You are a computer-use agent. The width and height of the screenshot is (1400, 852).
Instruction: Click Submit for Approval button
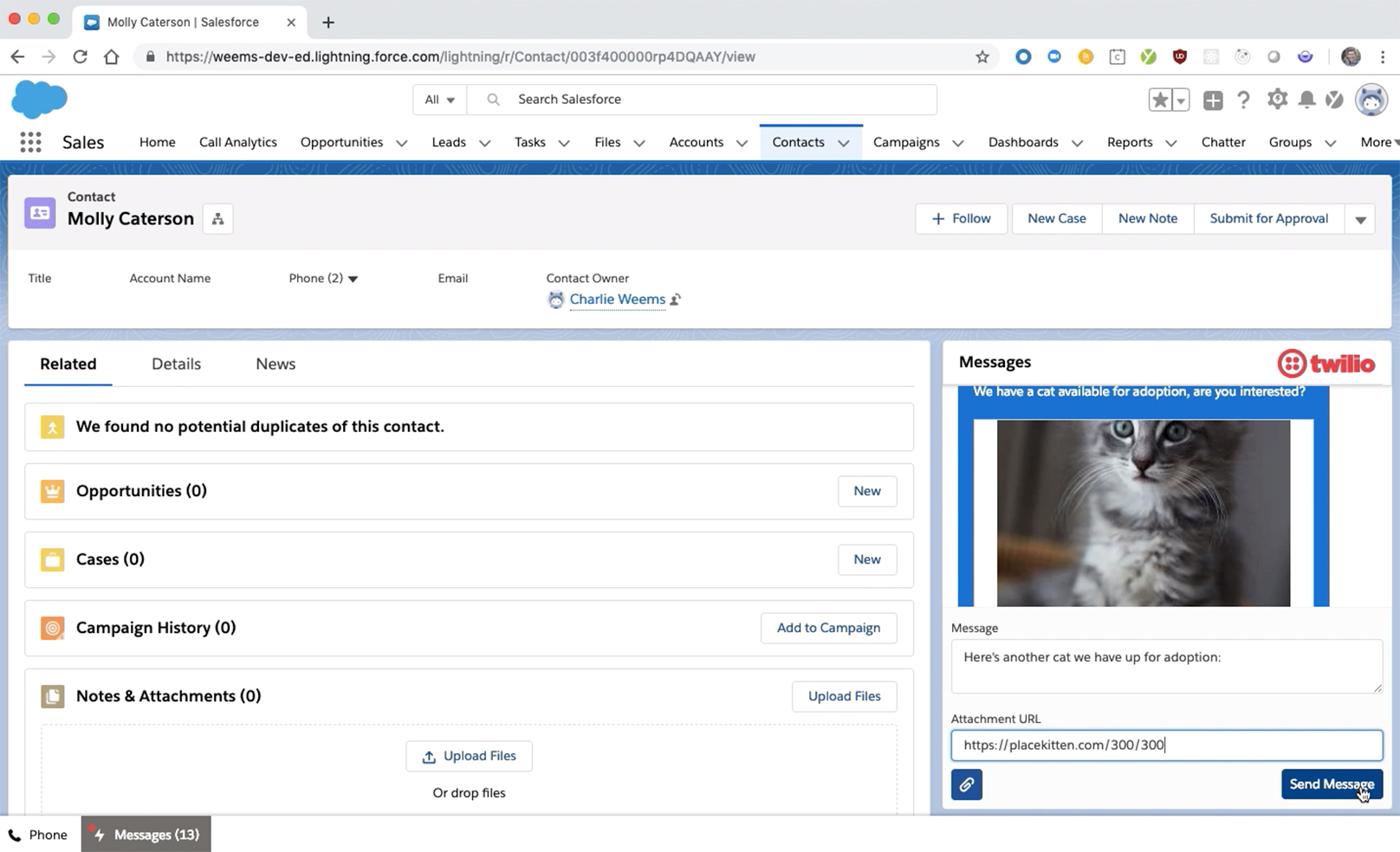1269,219
